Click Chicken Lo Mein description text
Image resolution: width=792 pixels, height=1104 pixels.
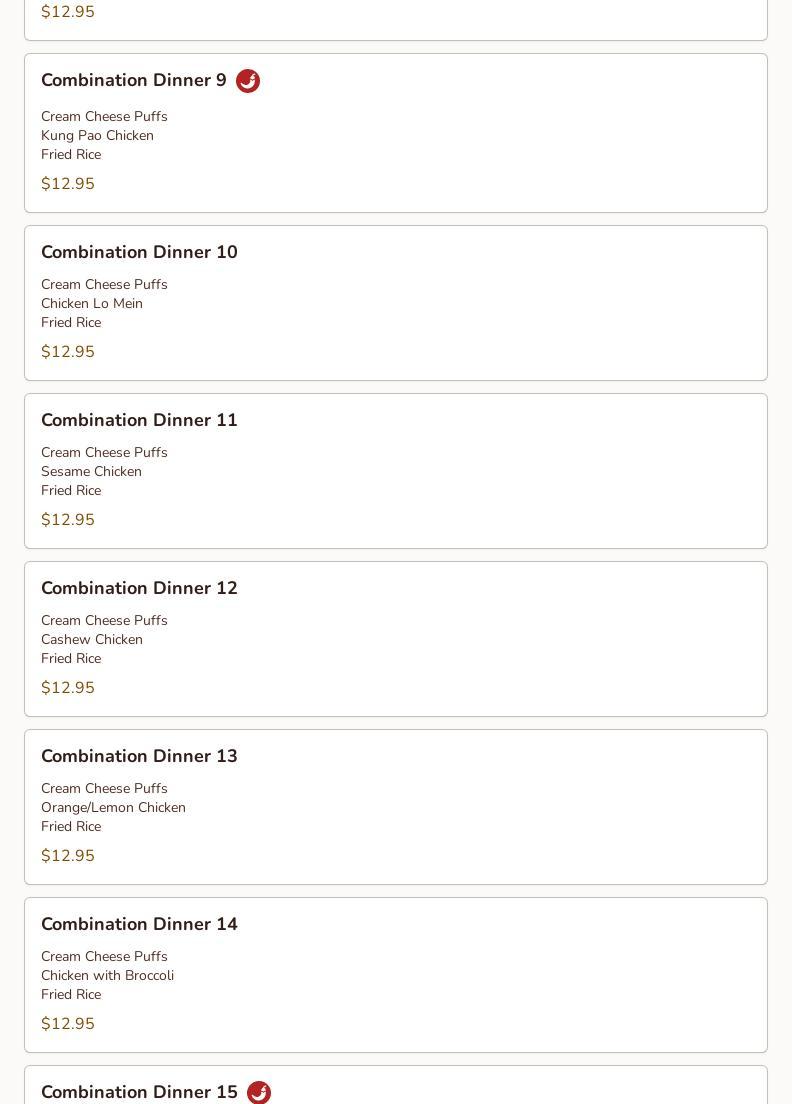[92, 304]
